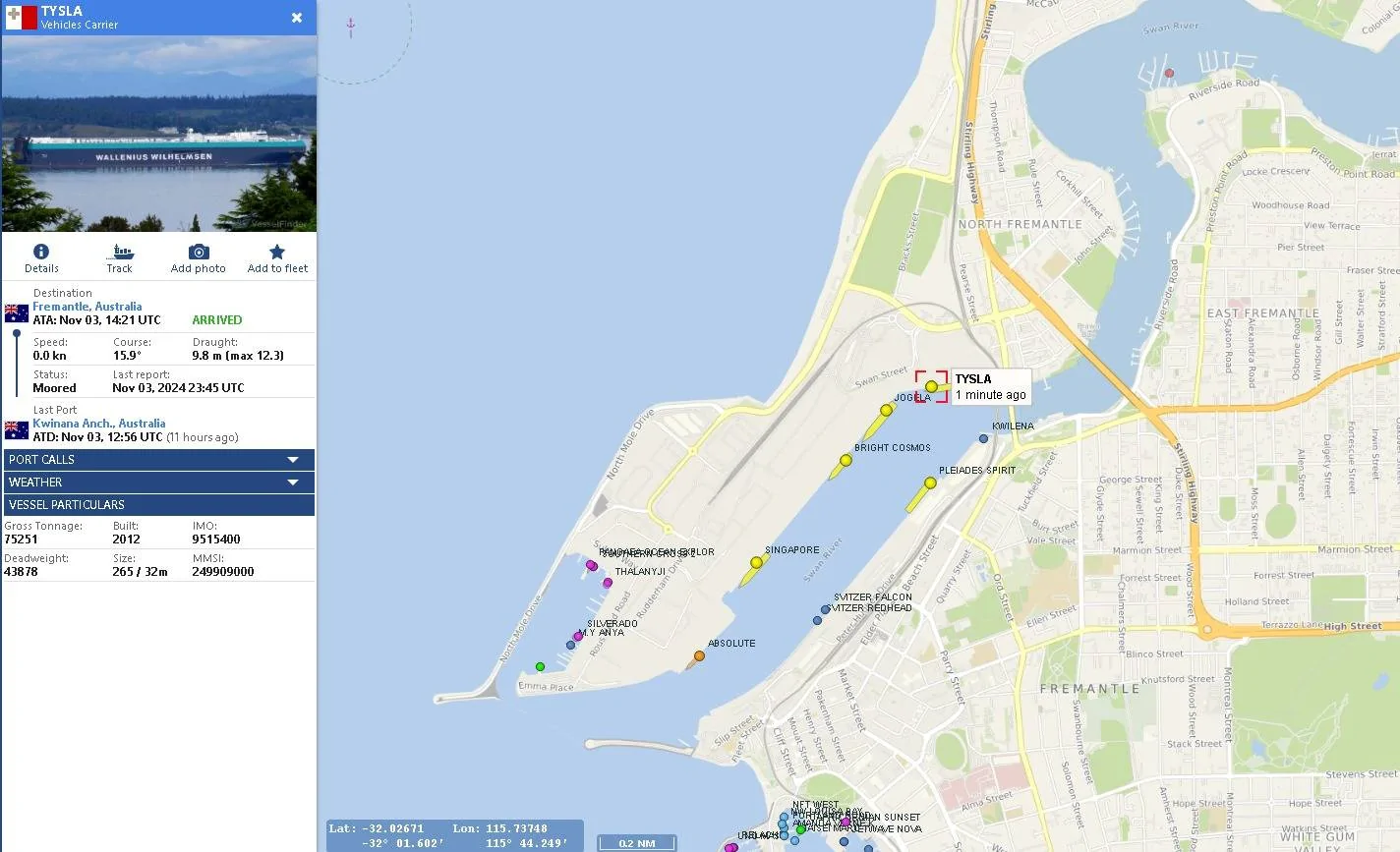Add TYSLA to fleet star icon
This screenshot has height=852, width=1400.
(277, 252)
